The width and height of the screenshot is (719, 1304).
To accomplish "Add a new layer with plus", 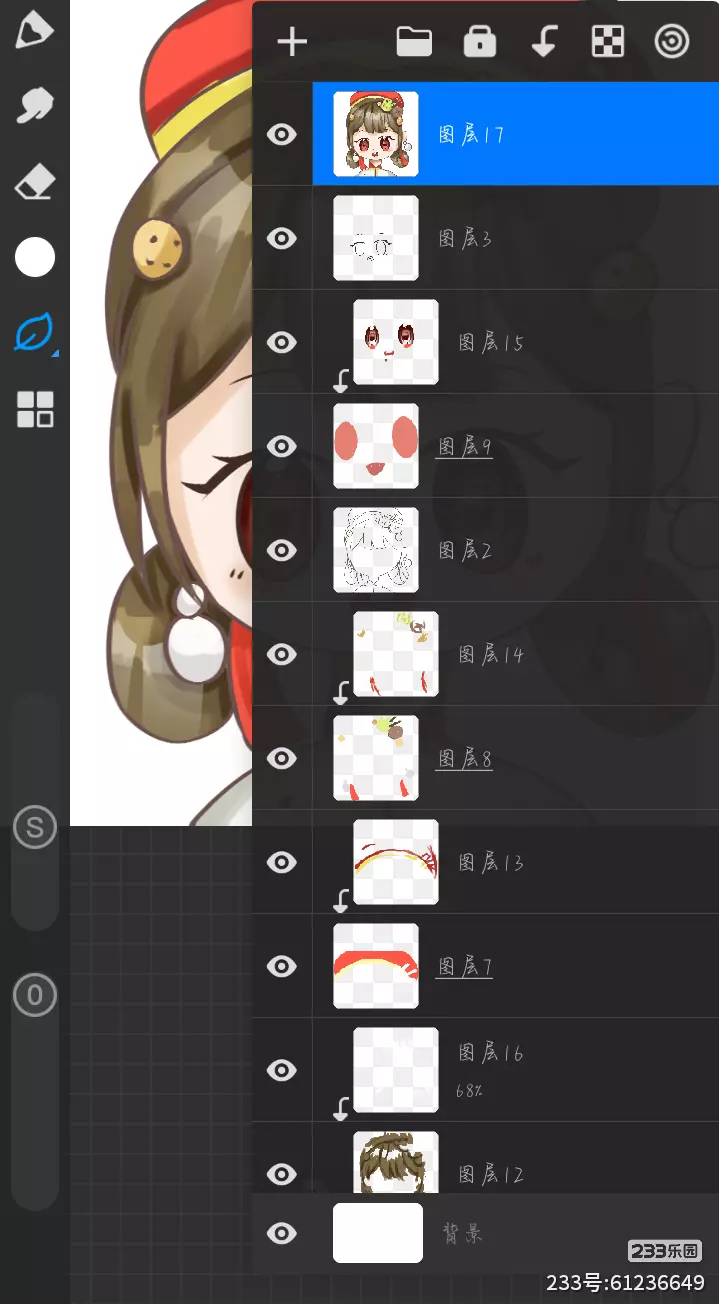I will 292,42.
